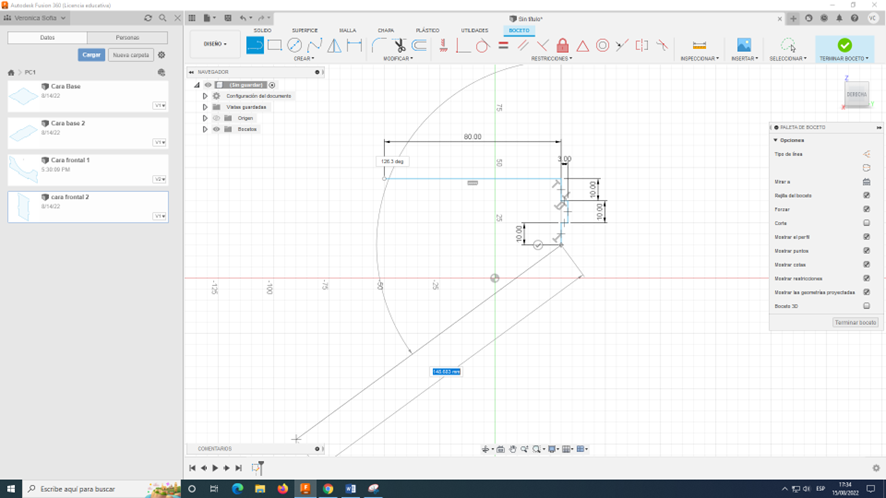Screen dimensions: 886x498
Task: Click the timeline marker at the sketch feature
Action: coord(258,468)
